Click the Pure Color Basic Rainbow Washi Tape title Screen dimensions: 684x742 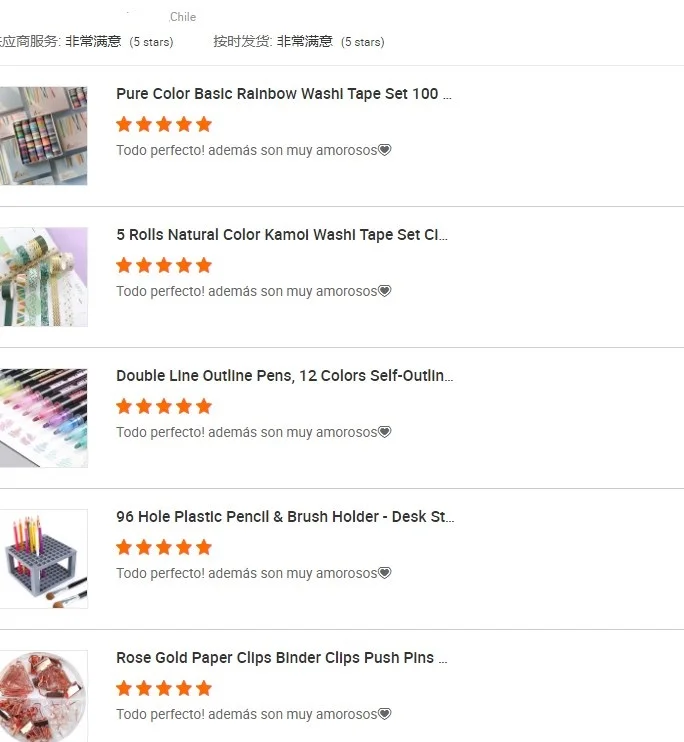pos(284,94)
